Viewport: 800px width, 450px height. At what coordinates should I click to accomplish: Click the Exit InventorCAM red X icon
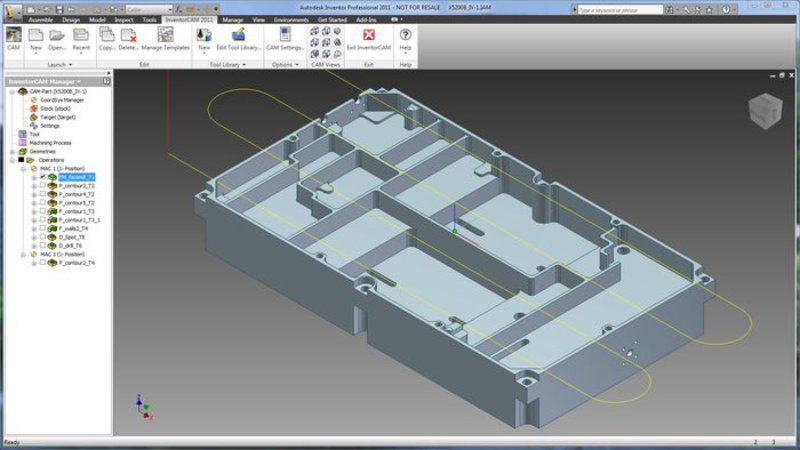pyautogui.click(x=369, y=35)
